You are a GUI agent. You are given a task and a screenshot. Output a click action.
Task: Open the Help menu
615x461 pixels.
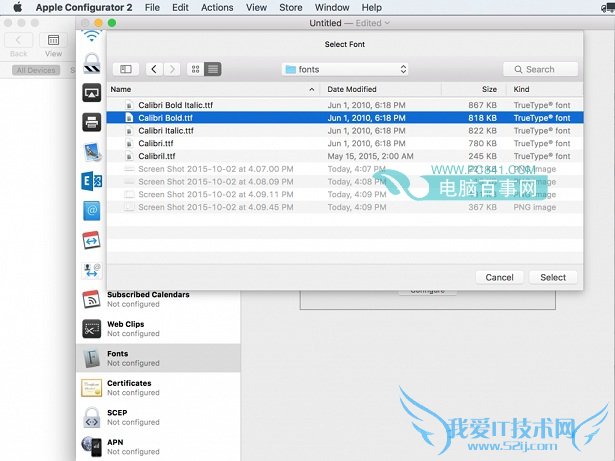371,7
